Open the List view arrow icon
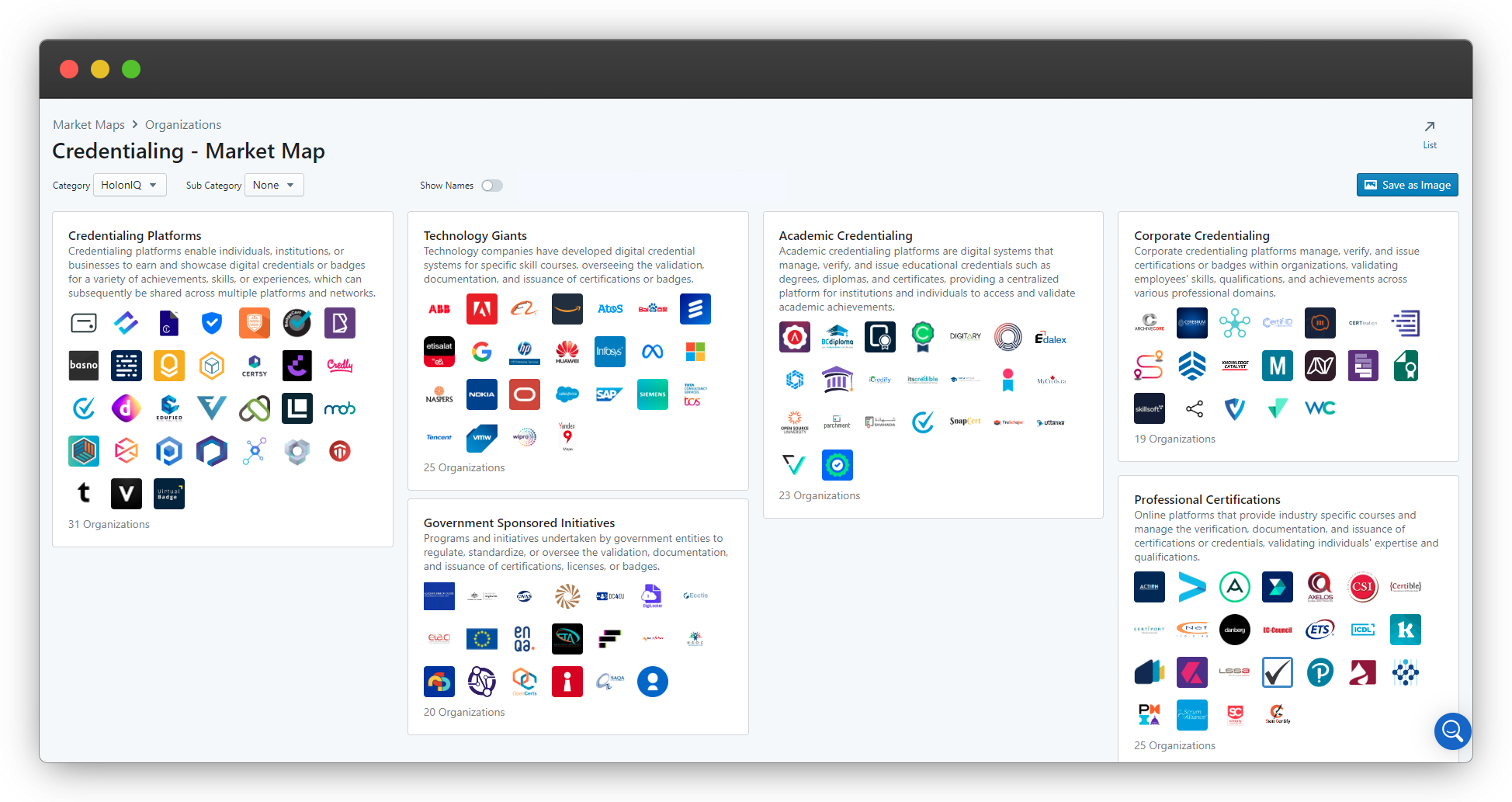This screenshot has height=802, width=1512. tap(1430, 127)
